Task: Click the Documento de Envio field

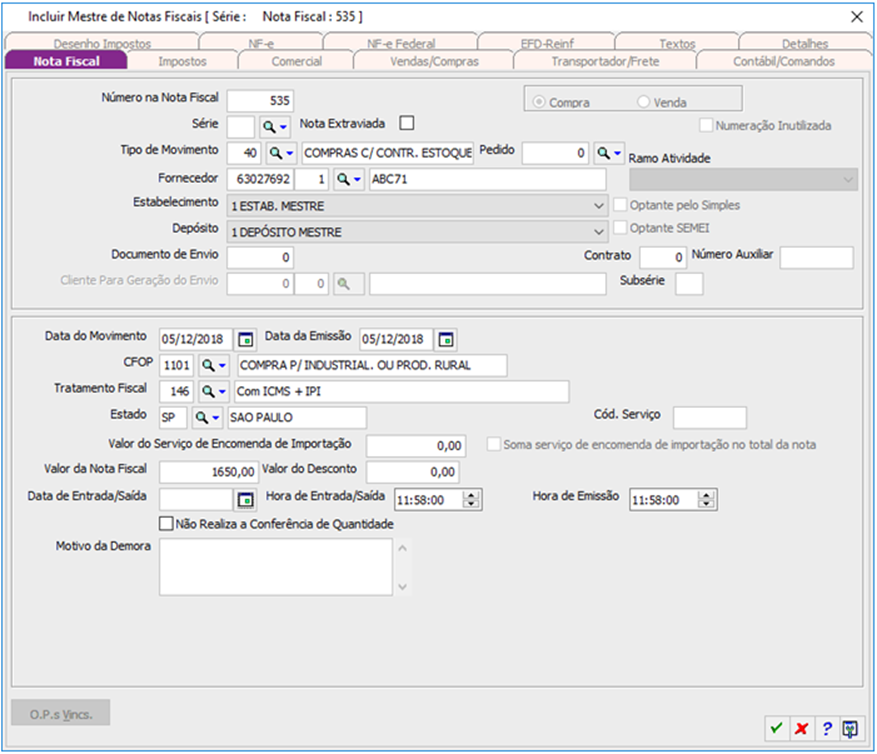Action: tap(260, 257)
